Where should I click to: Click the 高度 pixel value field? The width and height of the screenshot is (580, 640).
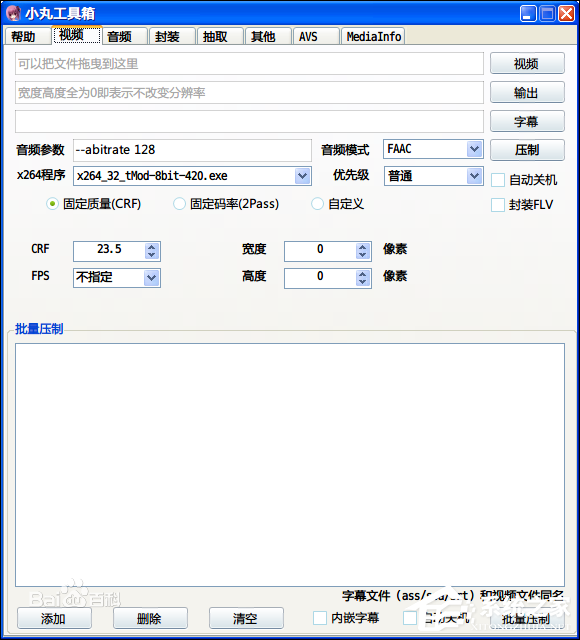pos(320,278)
